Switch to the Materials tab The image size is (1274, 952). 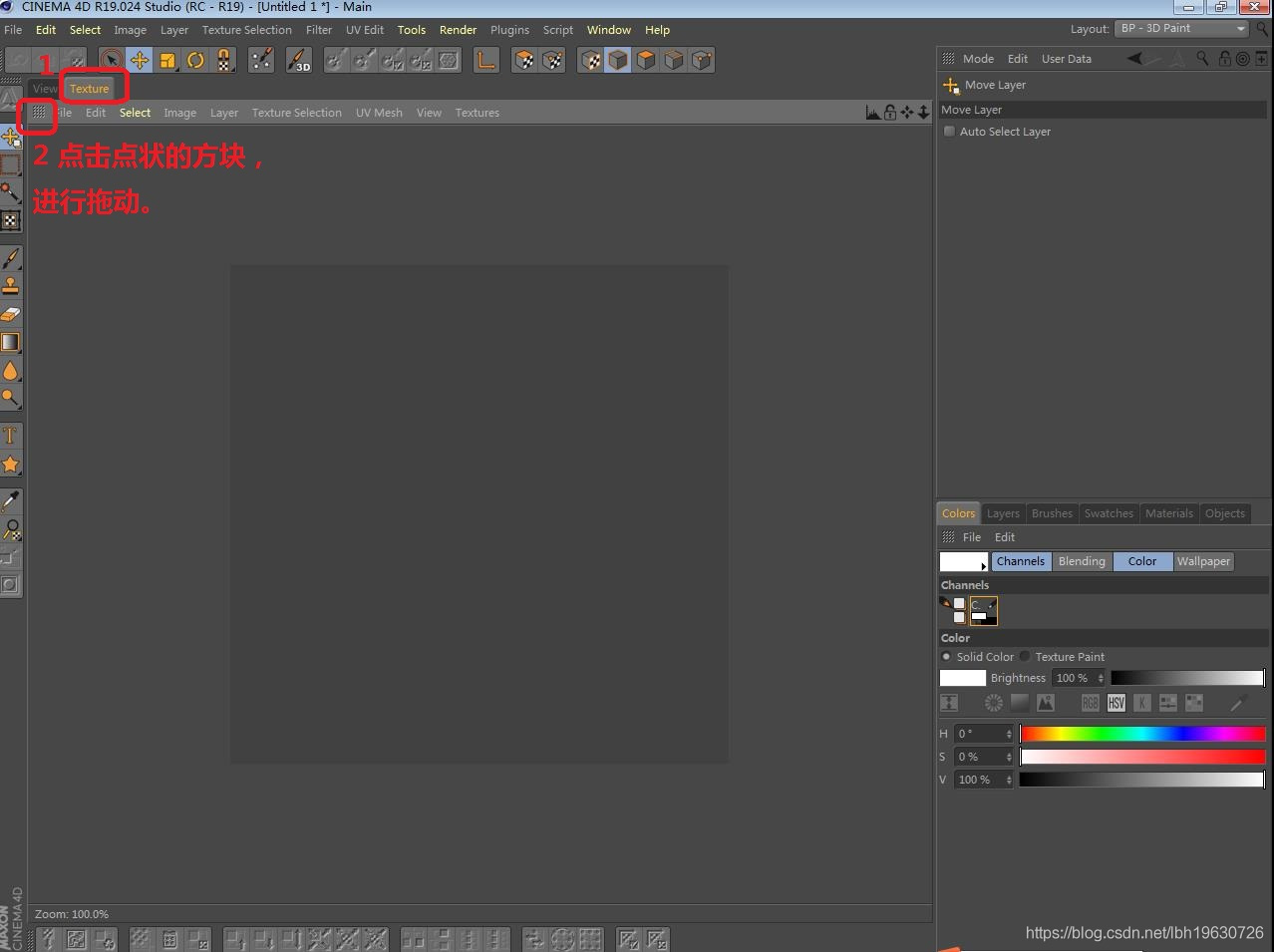point(1168,513)
